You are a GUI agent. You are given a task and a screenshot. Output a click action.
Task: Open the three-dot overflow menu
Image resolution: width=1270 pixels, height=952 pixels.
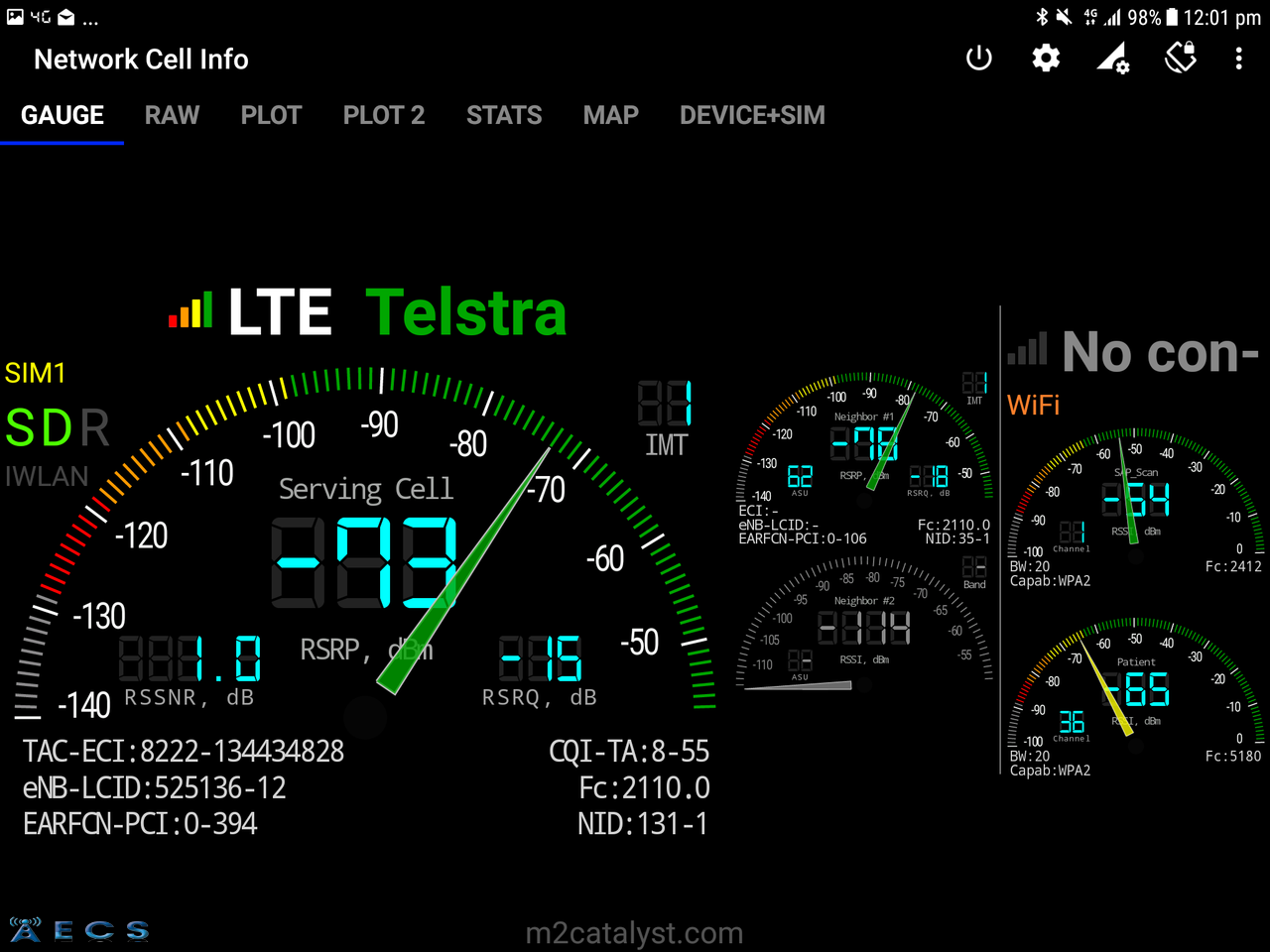[x=1238, y=59]
